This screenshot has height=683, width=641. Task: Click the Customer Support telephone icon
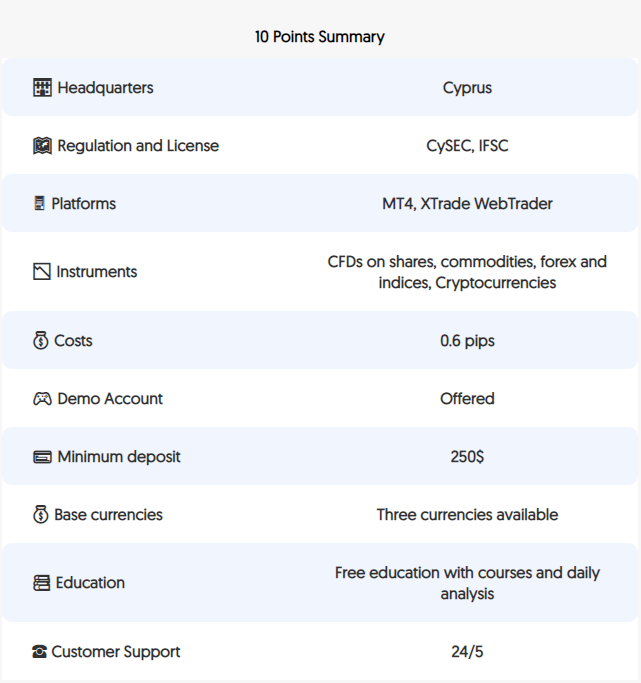(x=39, y=652)
